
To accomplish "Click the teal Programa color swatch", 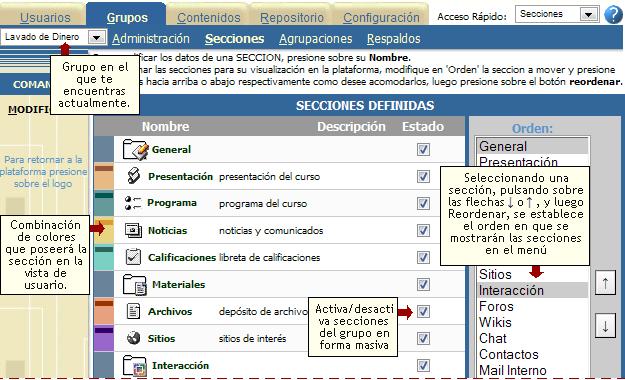I will pos(104,204).
